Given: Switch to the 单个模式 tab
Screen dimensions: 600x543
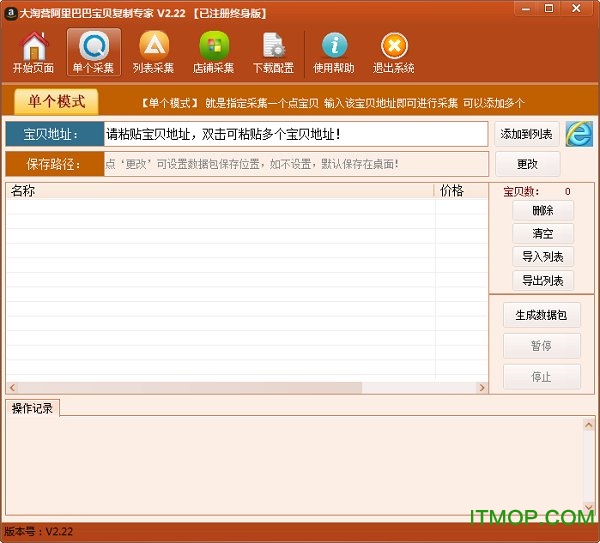Looking at the screenshot, I should click(56, 102).
